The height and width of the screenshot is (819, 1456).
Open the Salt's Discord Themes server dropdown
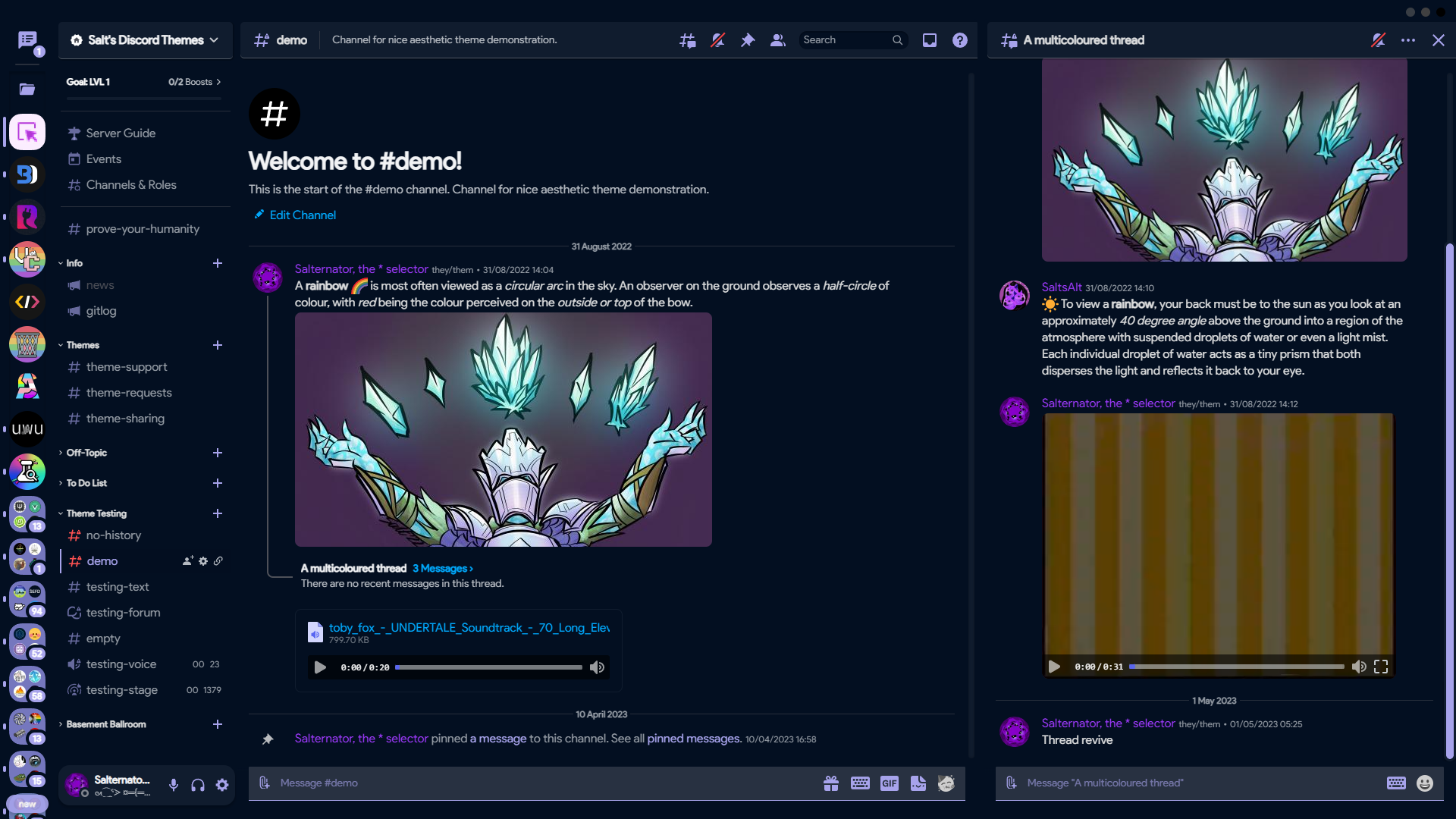144,40
